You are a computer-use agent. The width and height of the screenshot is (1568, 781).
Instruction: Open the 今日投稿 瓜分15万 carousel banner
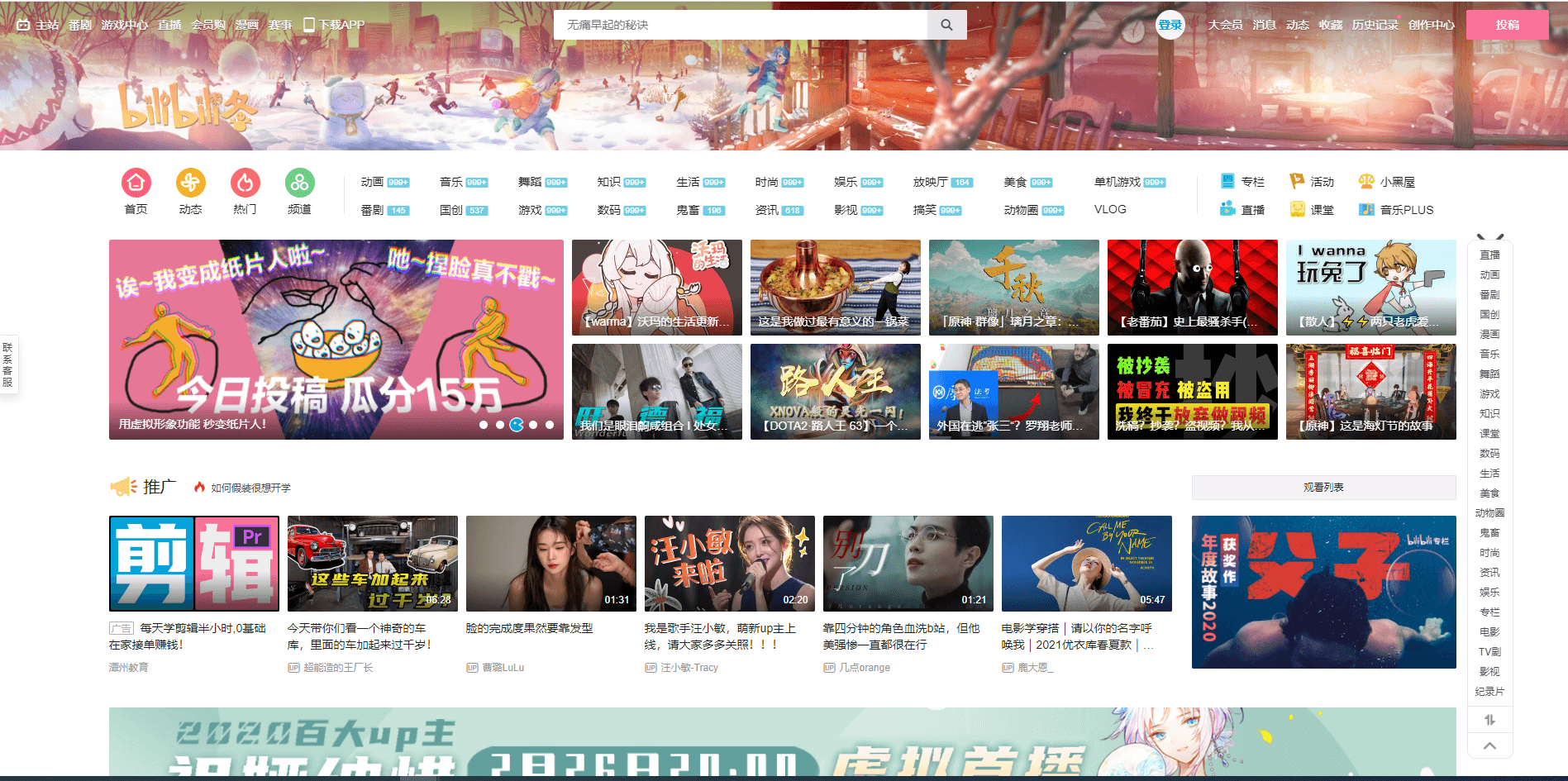(336, 340)
